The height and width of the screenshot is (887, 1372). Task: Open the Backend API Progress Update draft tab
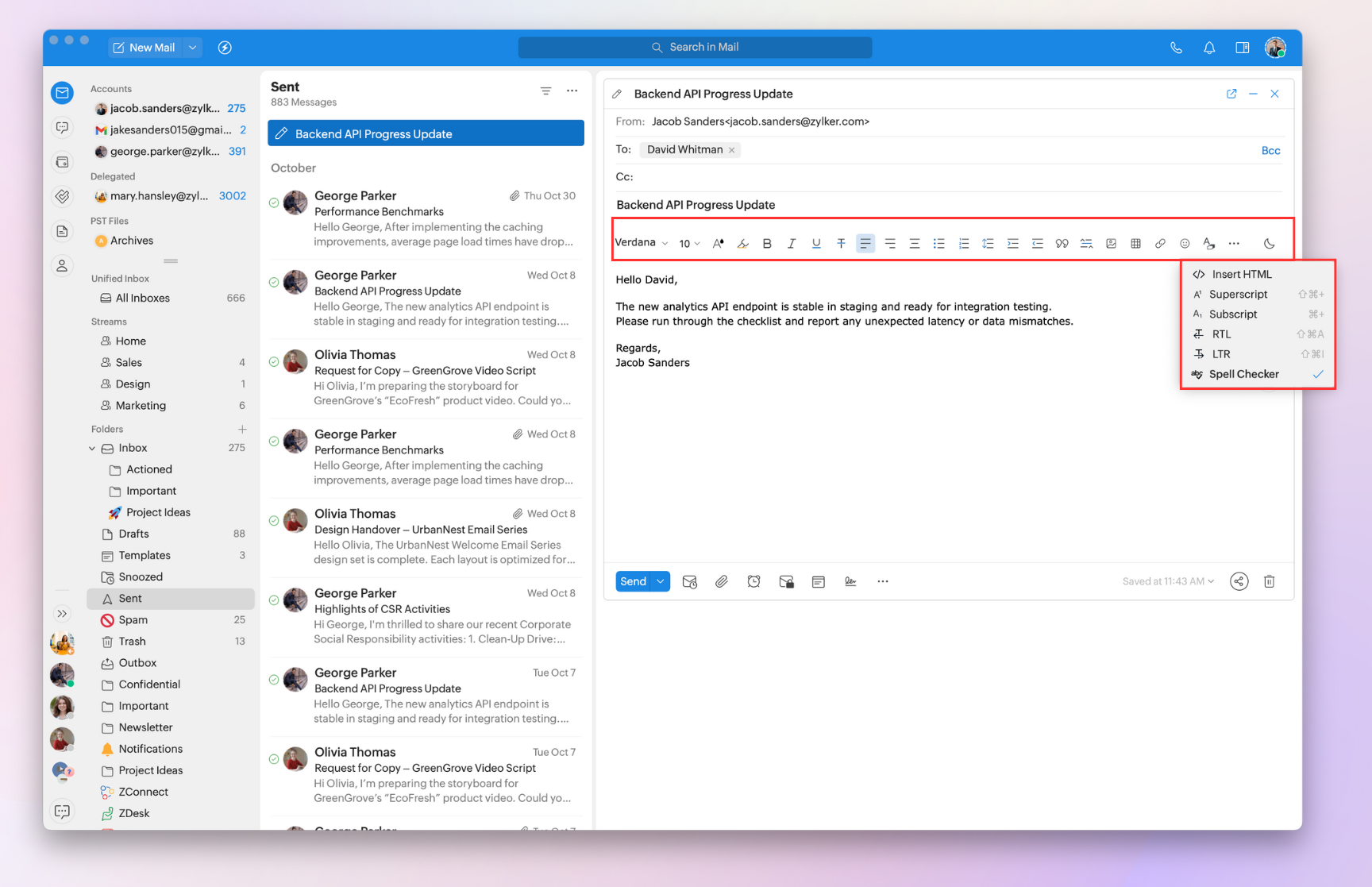[x=426, y=133]
